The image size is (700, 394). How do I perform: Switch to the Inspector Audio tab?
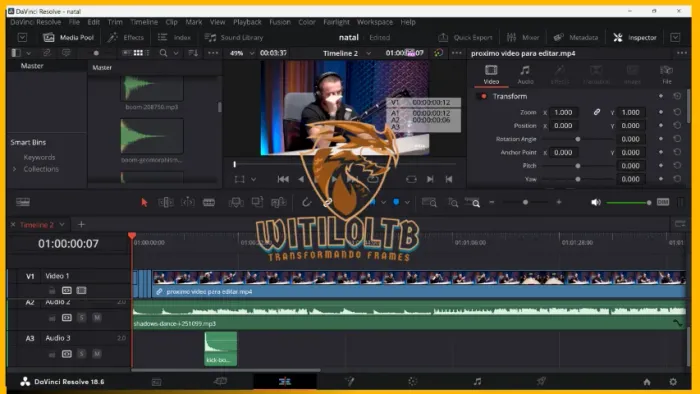point(525,75)
